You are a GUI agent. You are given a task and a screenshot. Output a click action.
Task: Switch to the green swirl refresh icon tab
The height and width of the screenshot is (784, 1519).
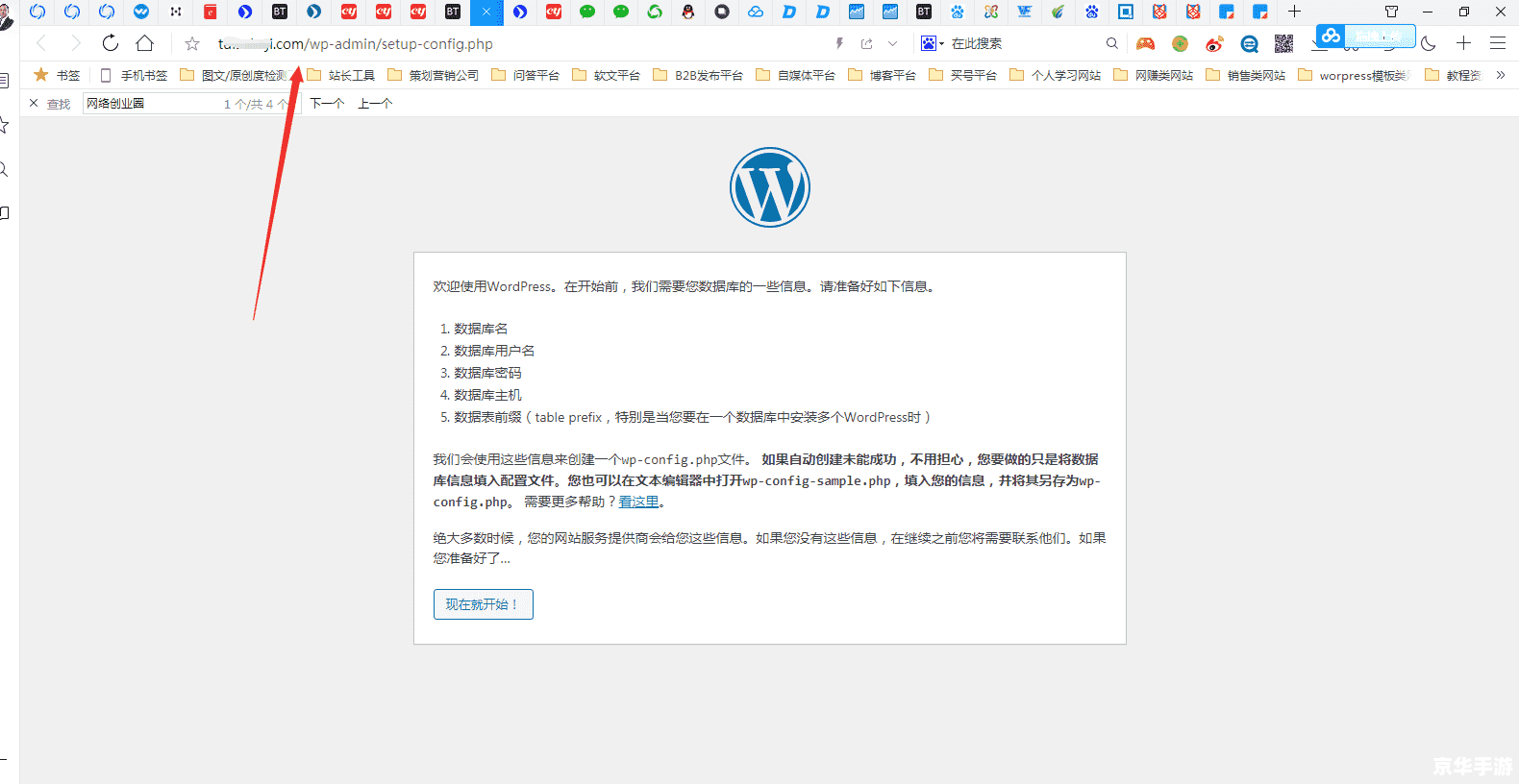pos(655,12)
